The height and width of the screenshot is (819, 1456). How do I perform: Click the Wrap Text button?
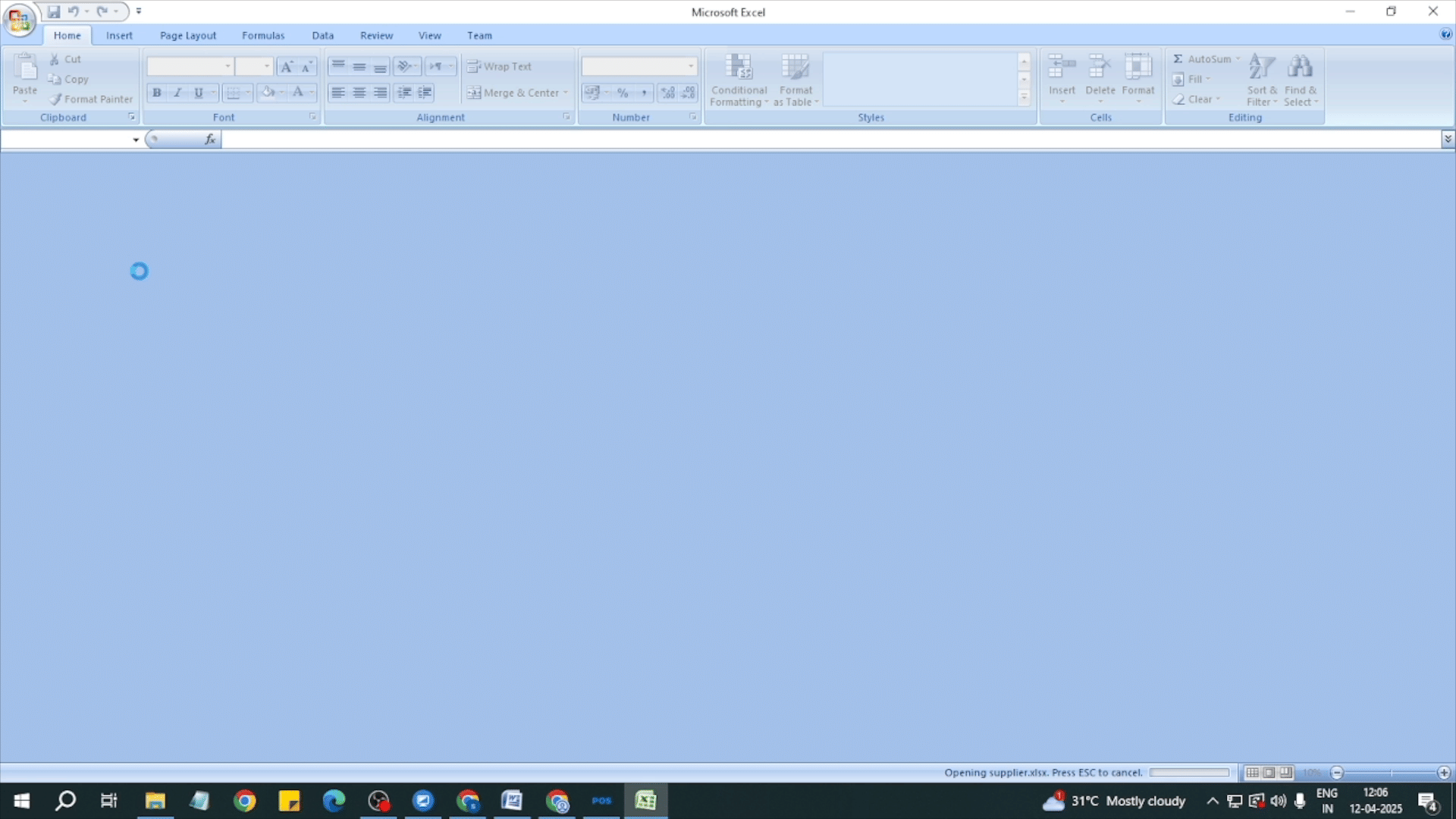point(500,67)
